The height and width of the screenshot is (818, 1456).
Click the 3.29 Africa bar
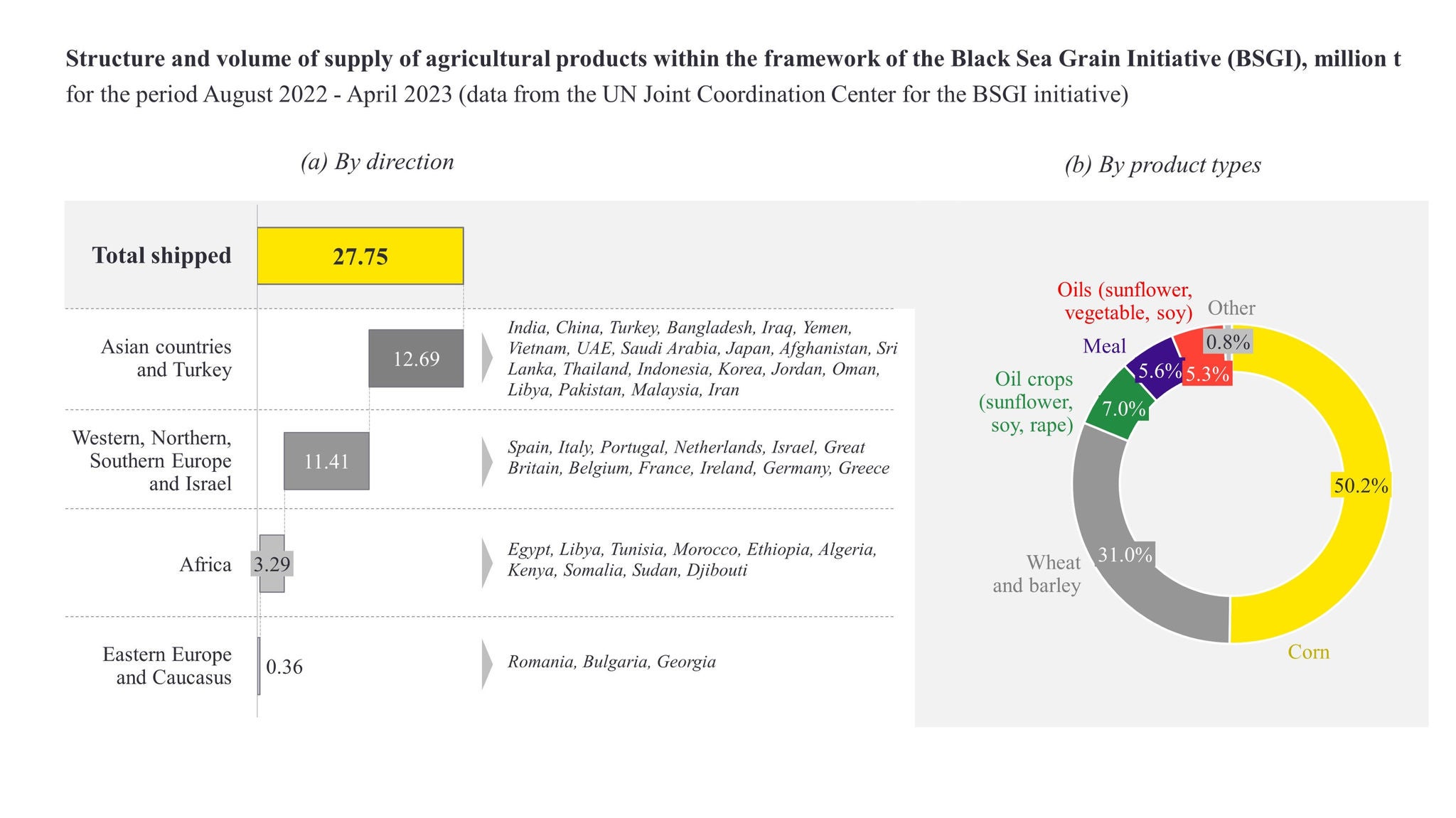pyautogui.click(x=272, y=564)
